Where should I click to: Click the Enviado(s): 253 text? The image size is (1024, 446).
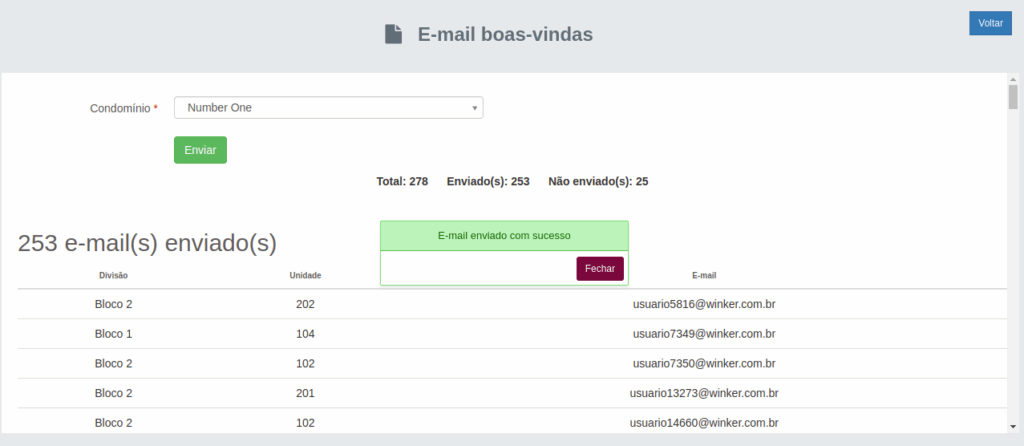(488, 182)
